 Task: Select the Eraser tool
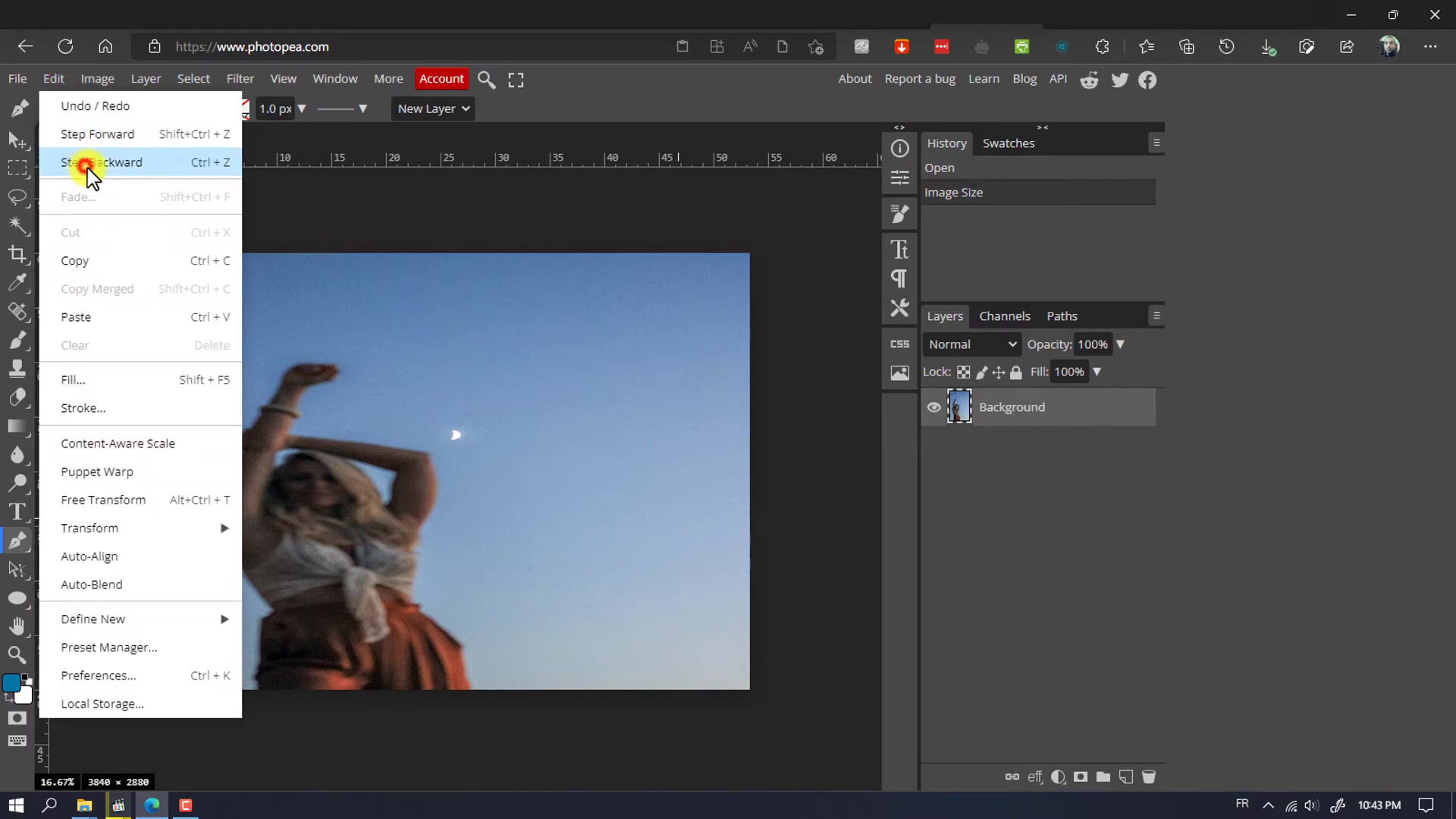tap(17, 397)
